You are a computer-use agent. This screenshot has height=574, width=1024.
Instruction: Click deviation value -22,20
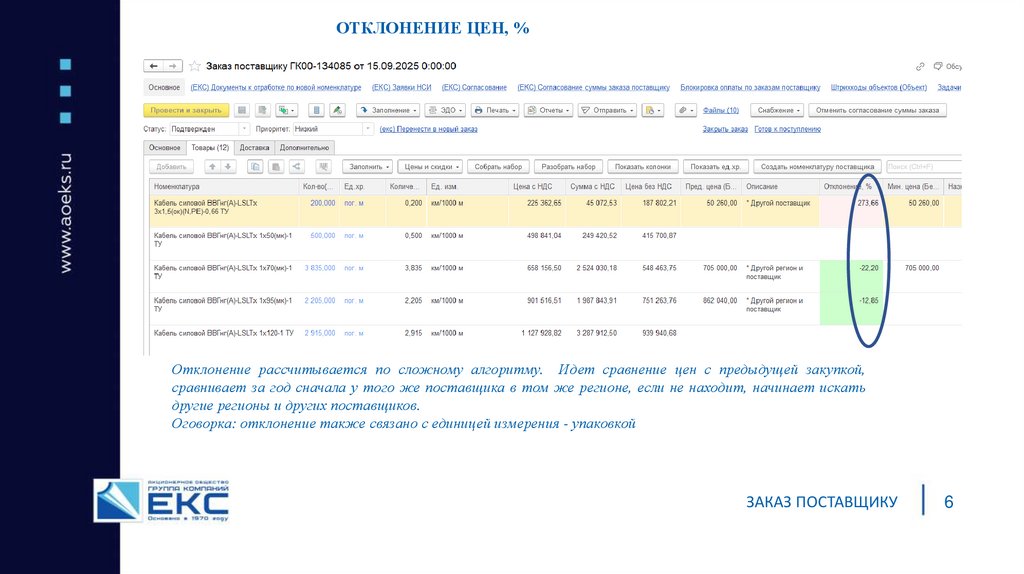point(869,268)
